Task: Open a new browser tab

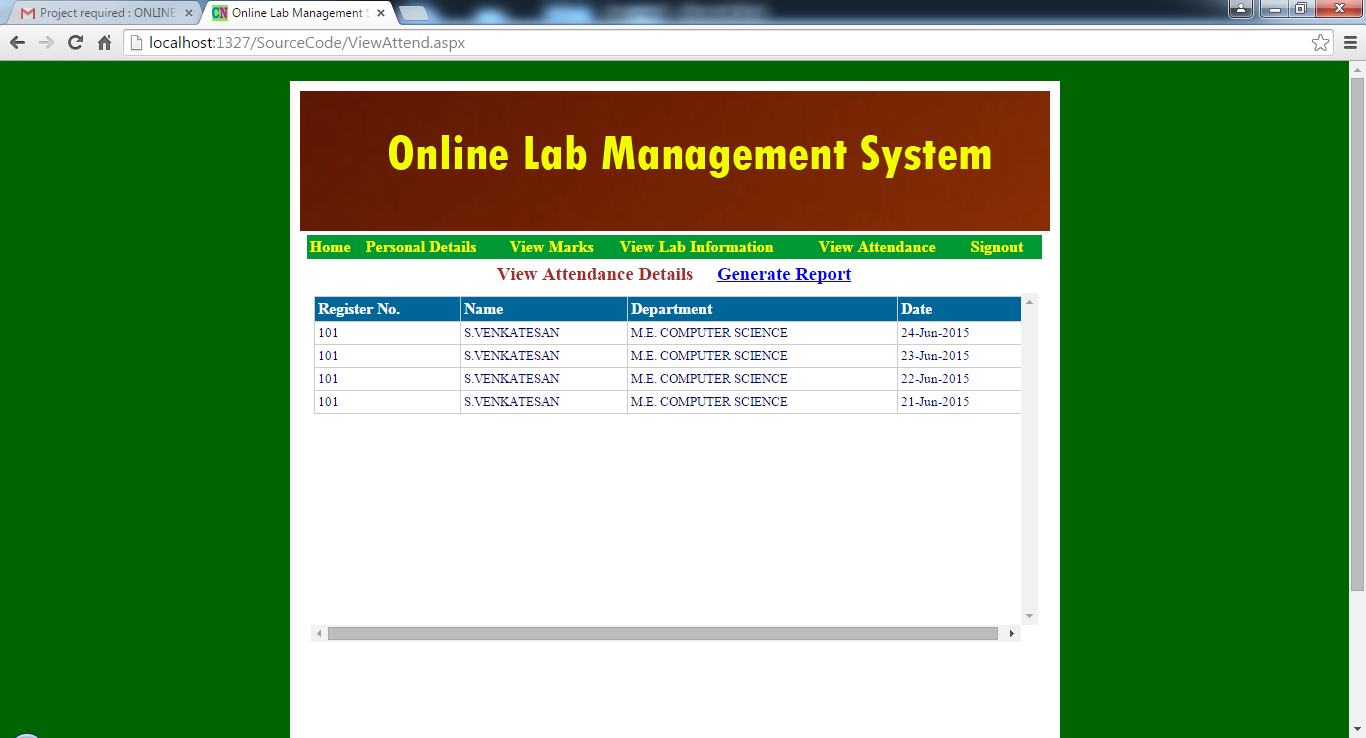Action: (x=413, y=13)
